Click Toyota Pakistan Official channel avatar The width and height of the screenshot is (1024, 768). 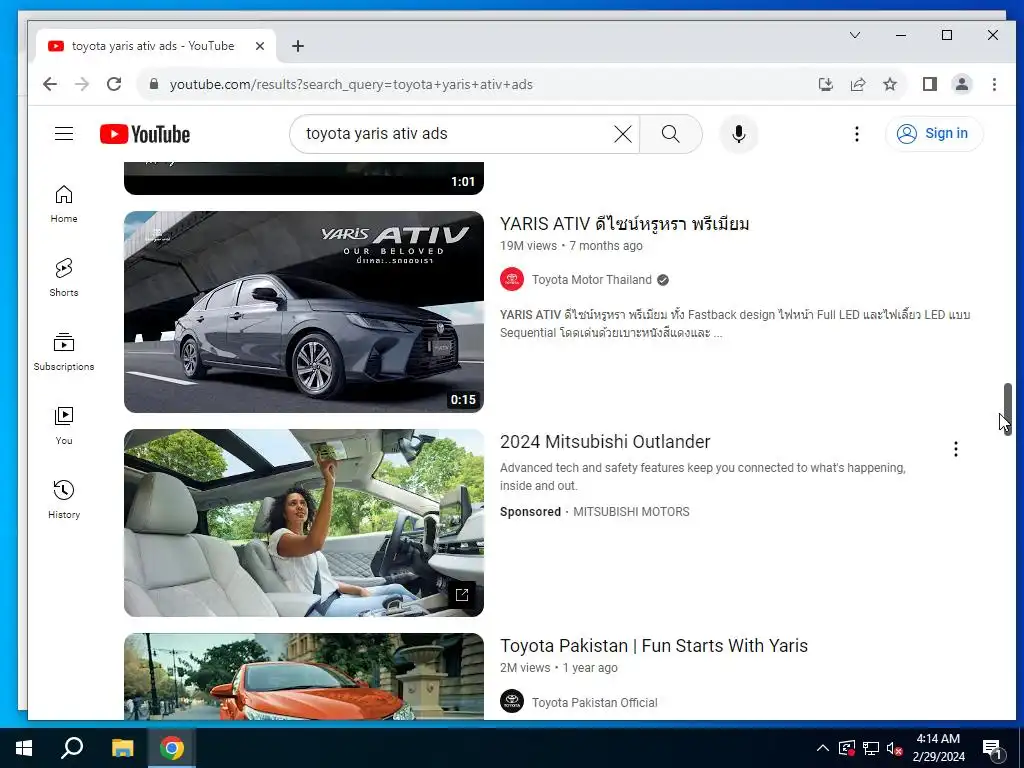[512, 701]
